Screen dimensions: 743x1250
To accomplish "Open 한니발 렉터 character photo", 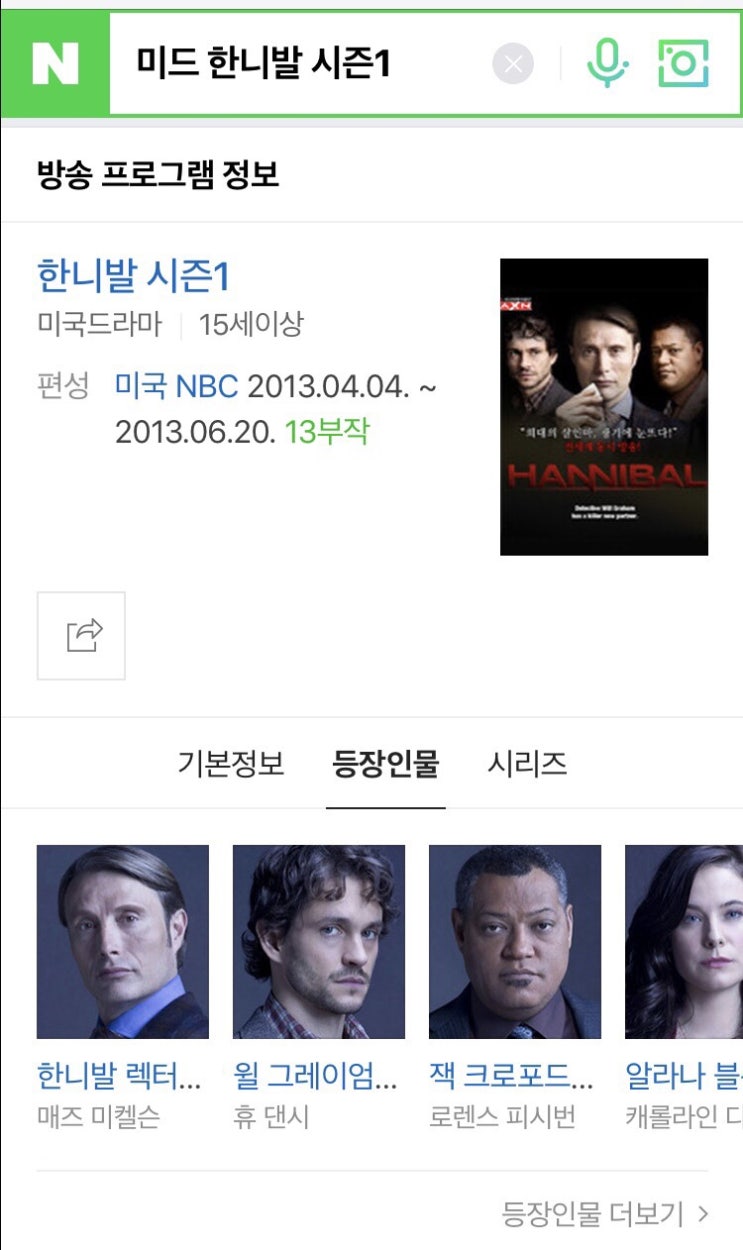I will pyautogui.click(x=123, y=942).
